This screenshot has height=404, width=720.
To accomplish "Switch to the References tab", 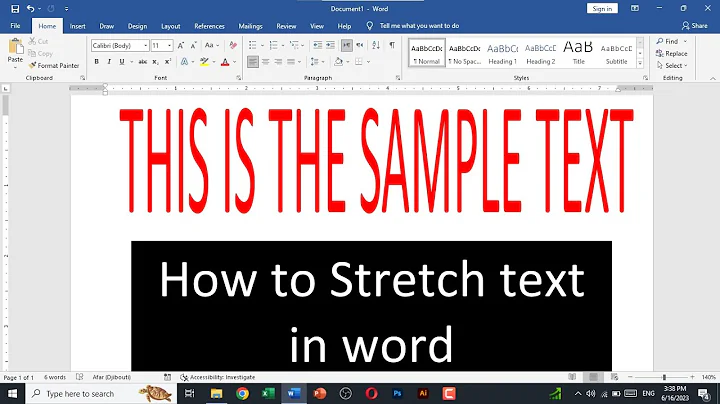I will tap(209, 26).
